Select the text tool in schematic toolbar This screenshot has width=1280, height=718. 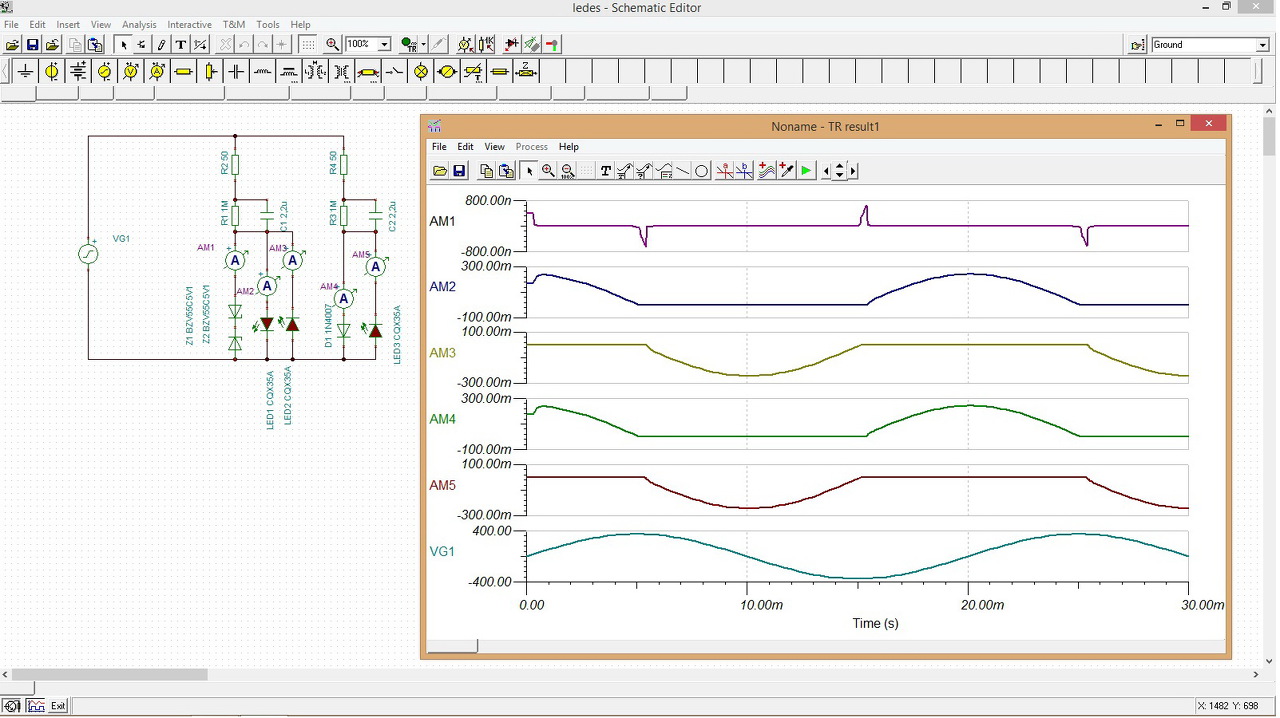pyautogui.click(x=180, y=45)
